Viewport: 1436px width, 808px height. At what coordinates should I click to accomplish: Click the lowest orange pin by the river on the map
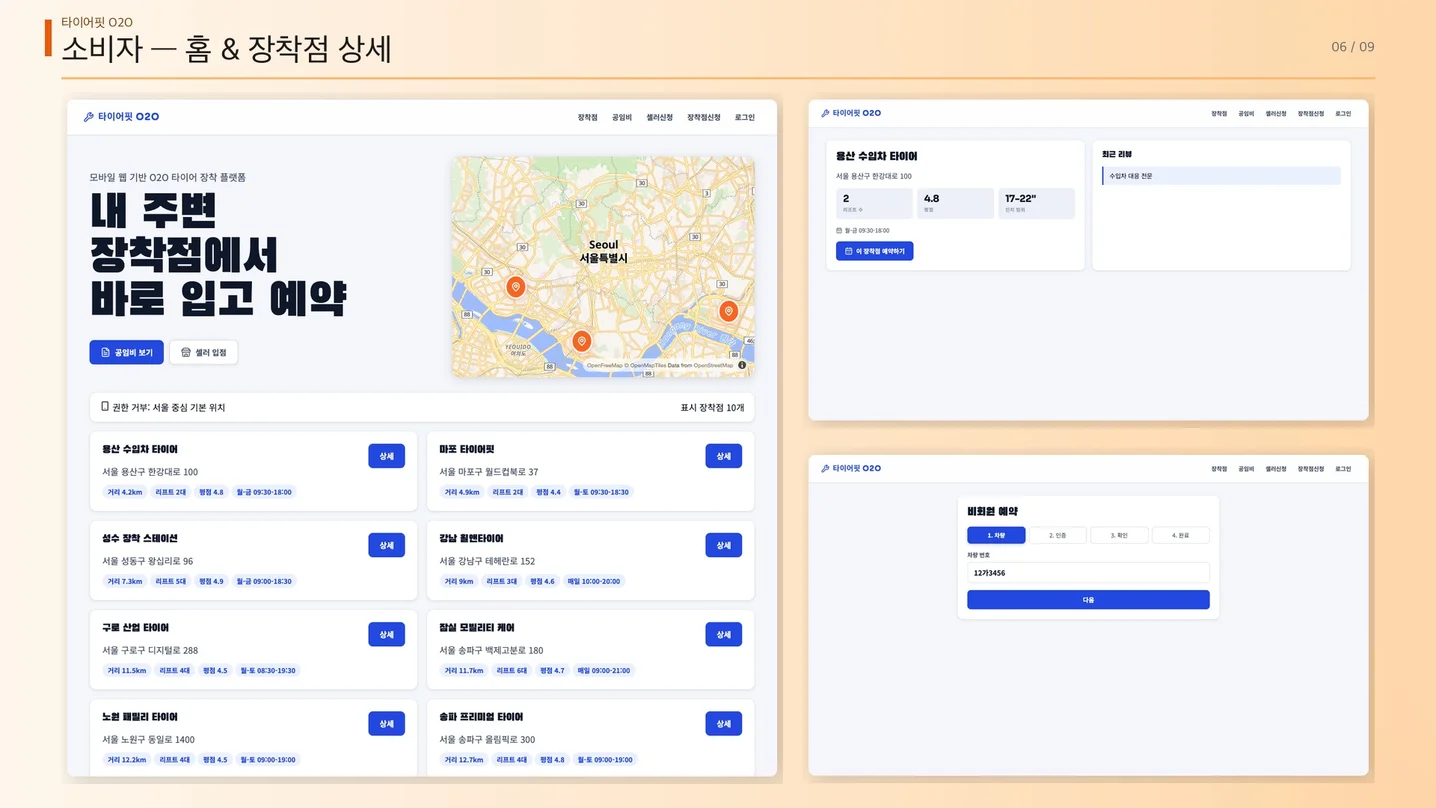pyautogui.click(x=582, y=342)
